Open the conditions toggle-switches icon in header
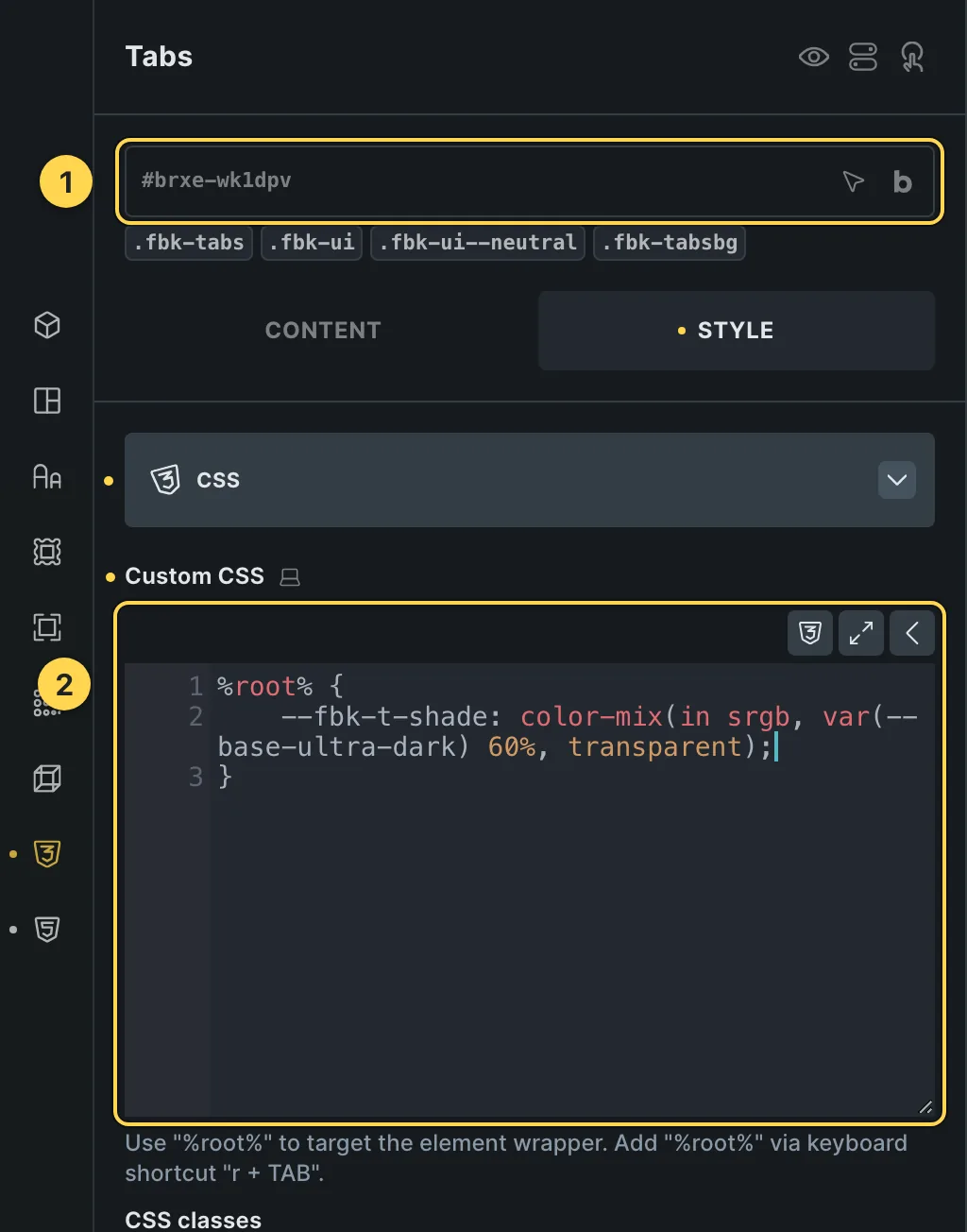This screenshot has height=1232, width=967. pyautogui.click(x=863, y=58)
